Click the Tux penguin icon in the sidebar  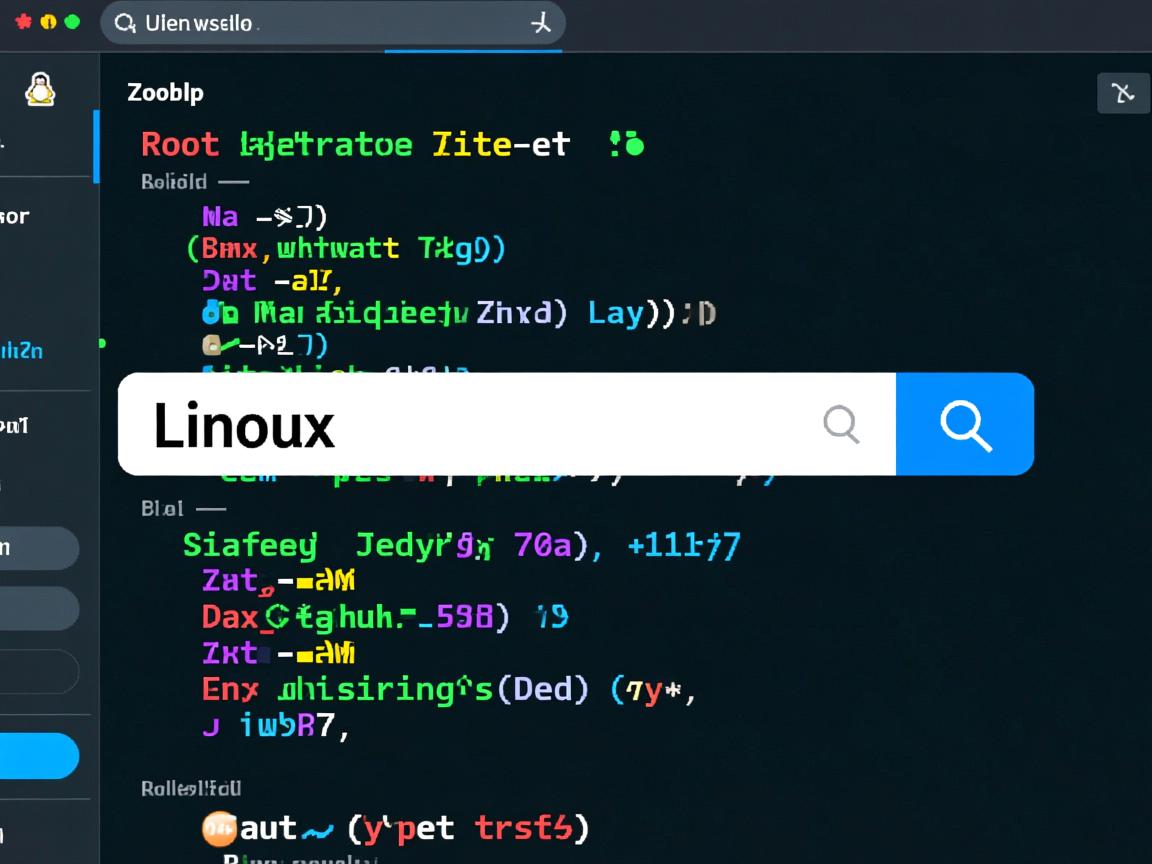coord(37,90)
